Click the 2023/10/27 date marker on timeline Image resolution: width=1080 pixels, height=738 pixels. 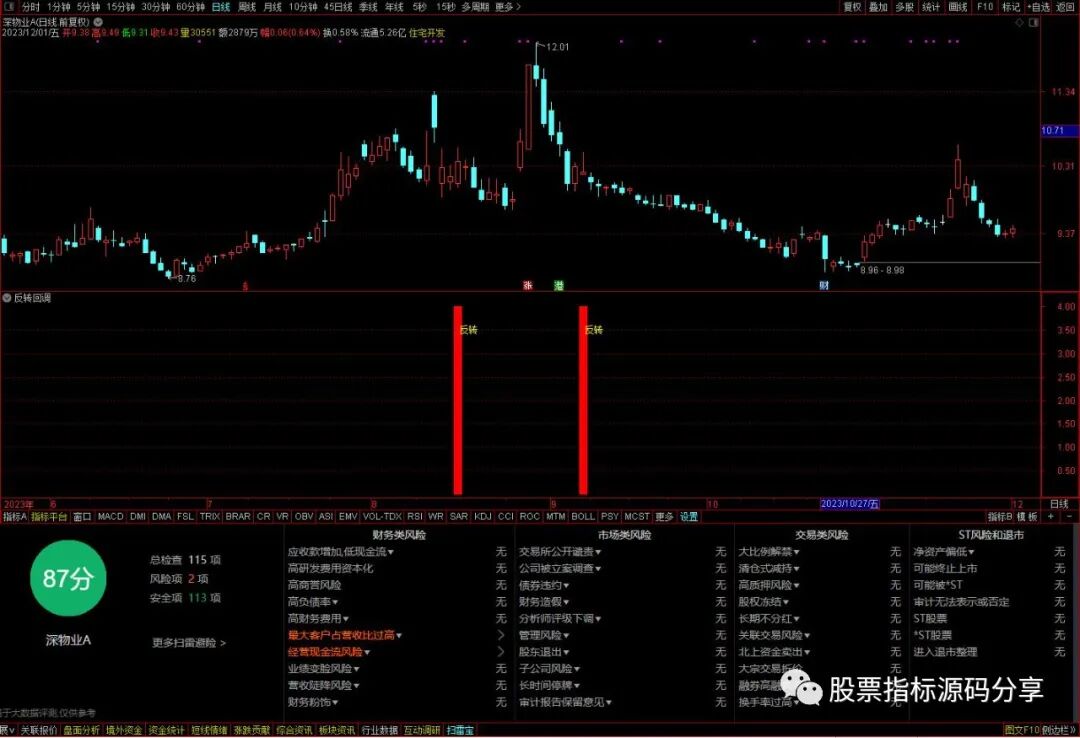(x=850, y=504)
